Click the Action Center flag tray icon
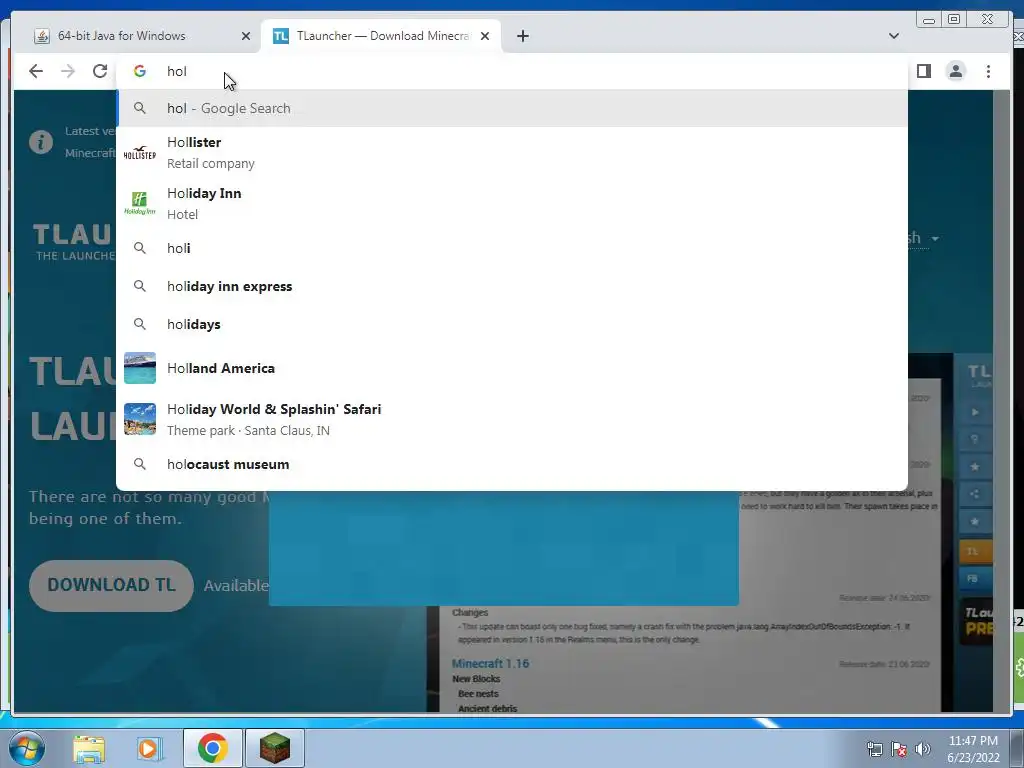 point(899,749)
